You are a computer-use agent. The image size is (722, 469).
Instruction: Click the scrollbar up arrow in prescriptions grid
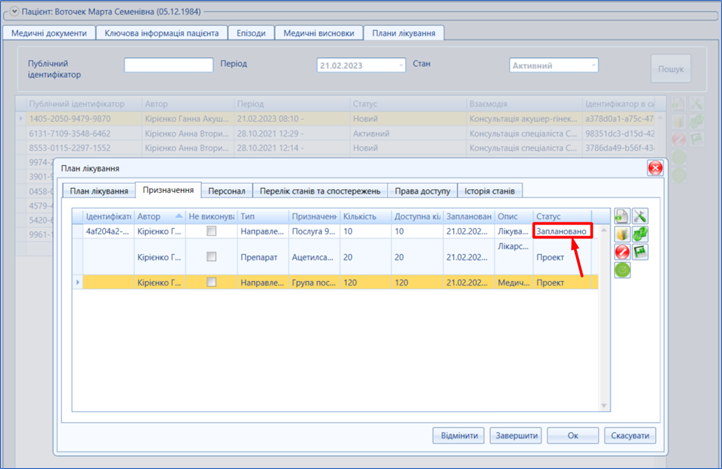click(604, 230)
